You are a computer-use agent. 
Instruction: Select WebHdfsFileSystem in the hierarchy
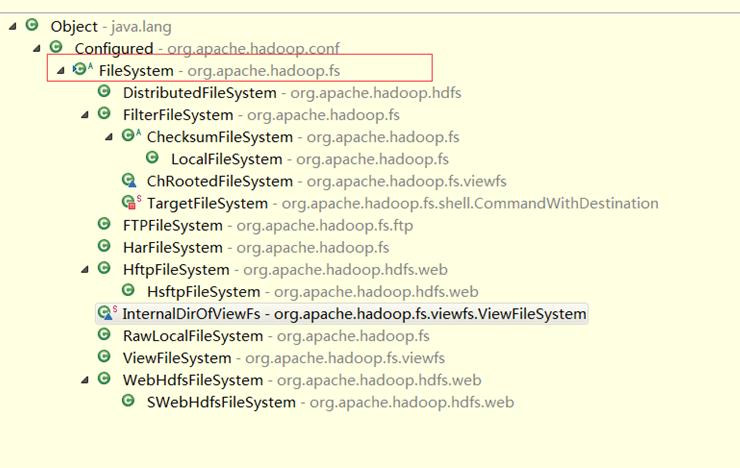pos(302,380)
